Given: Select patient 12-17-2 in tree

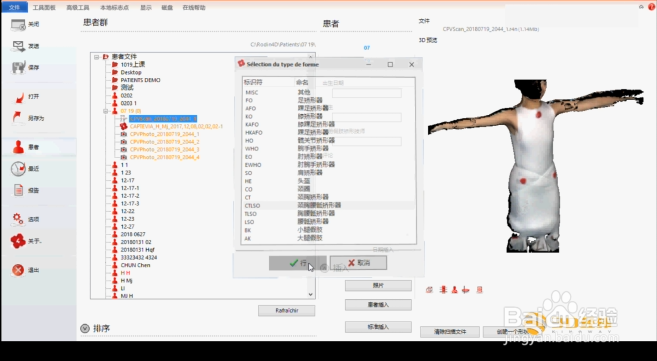Looking at the screenshot, I should click(x=130, y=196).
